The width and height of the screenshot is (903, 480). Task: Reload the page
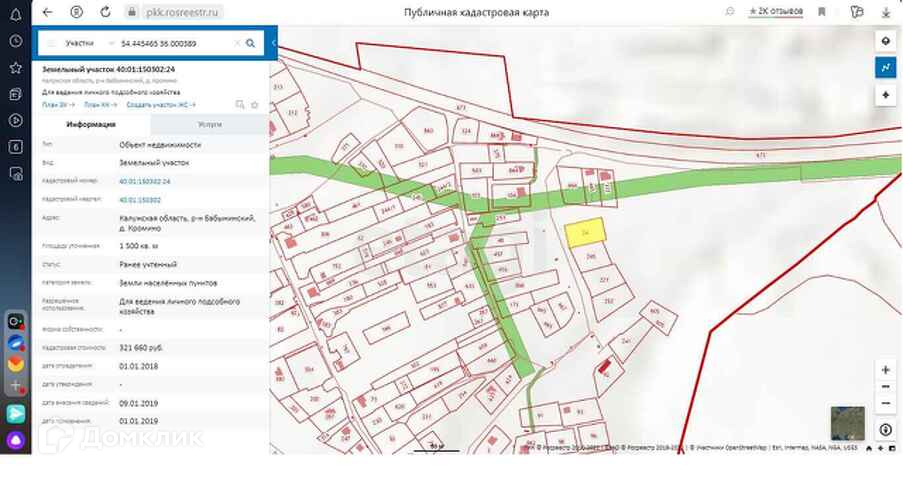(105, 12)
